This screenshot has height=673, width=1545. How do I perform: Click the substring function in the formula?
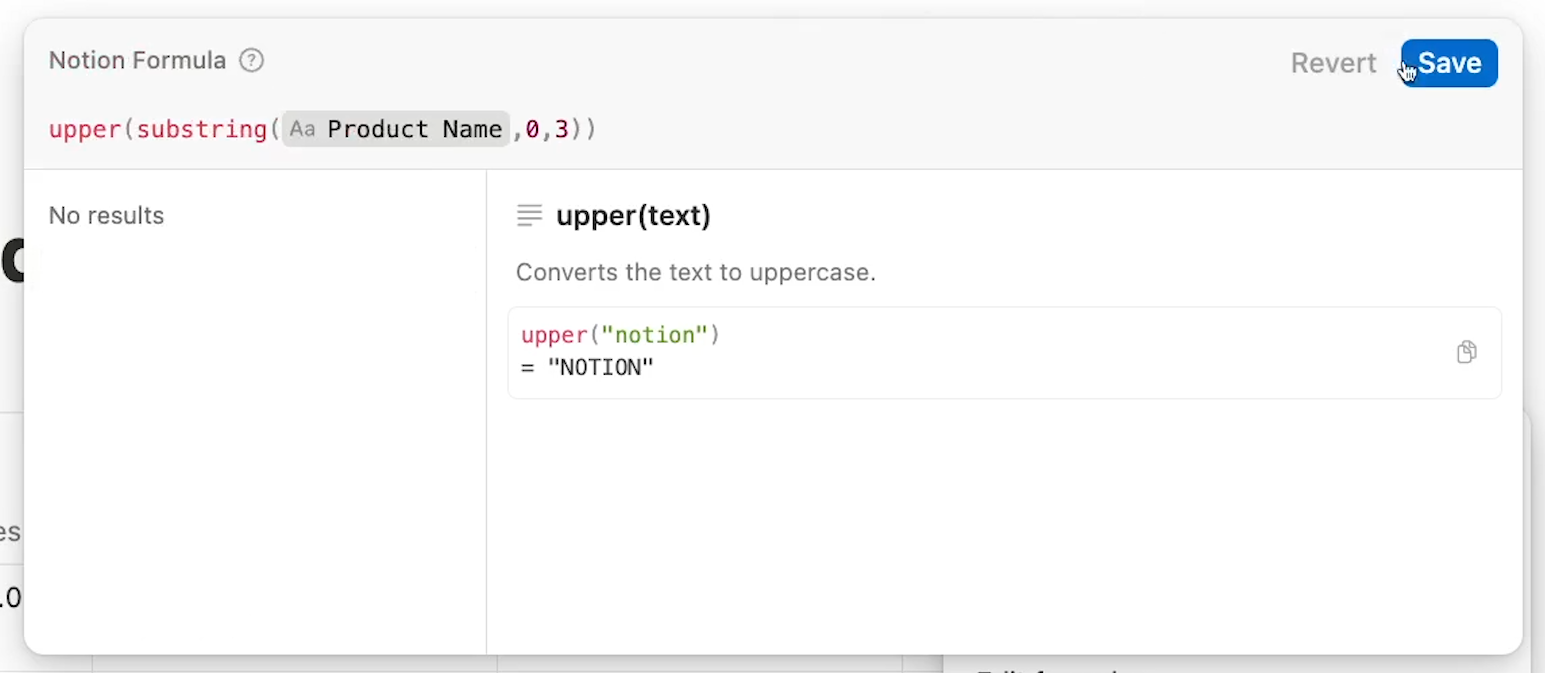point(201,129)
